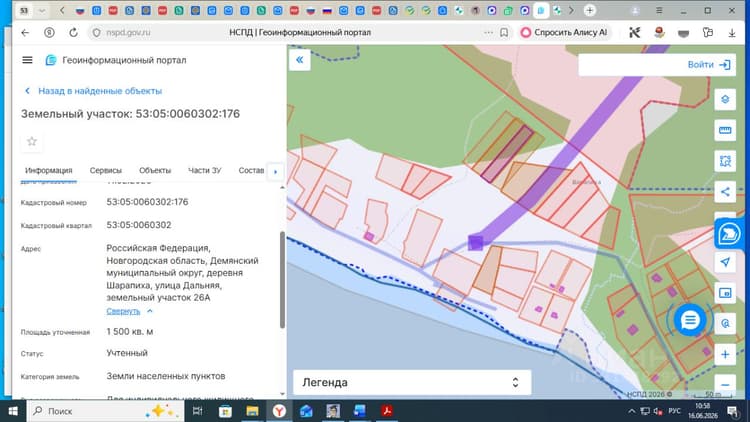Click the Войти login button
Image resolution: width=750 pixels, height=422 pixels.
tap(709, 65)
